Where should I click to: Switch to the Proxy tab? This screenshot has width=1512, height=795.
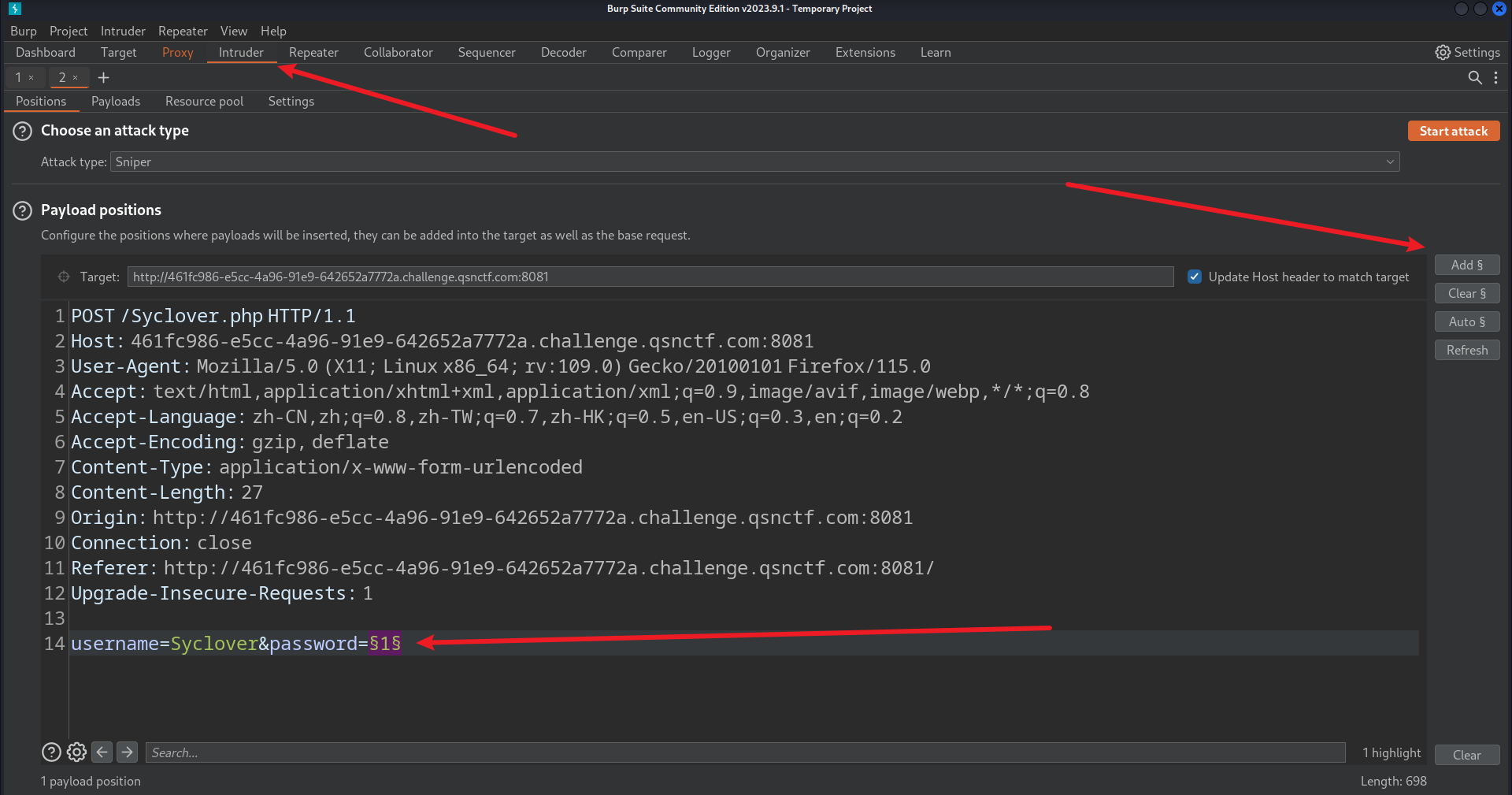pyautogui.click(x=177, y=52)
